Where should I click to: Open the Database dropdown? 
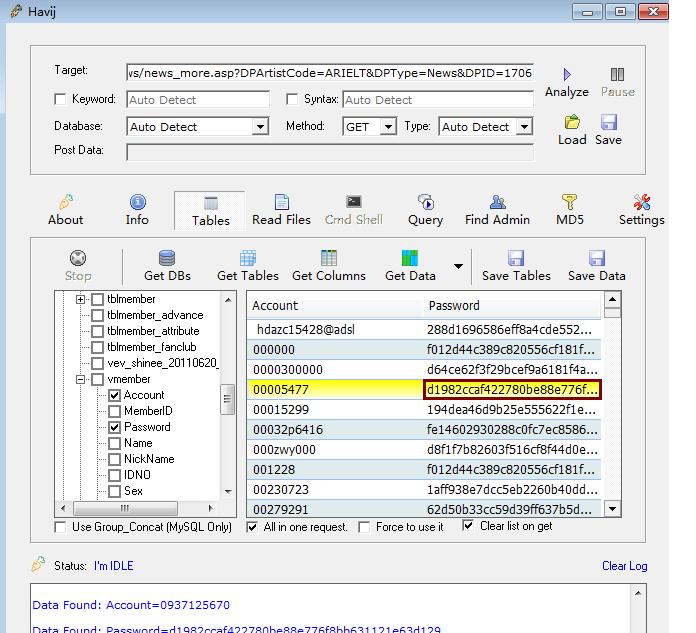[x=260, y=127]
